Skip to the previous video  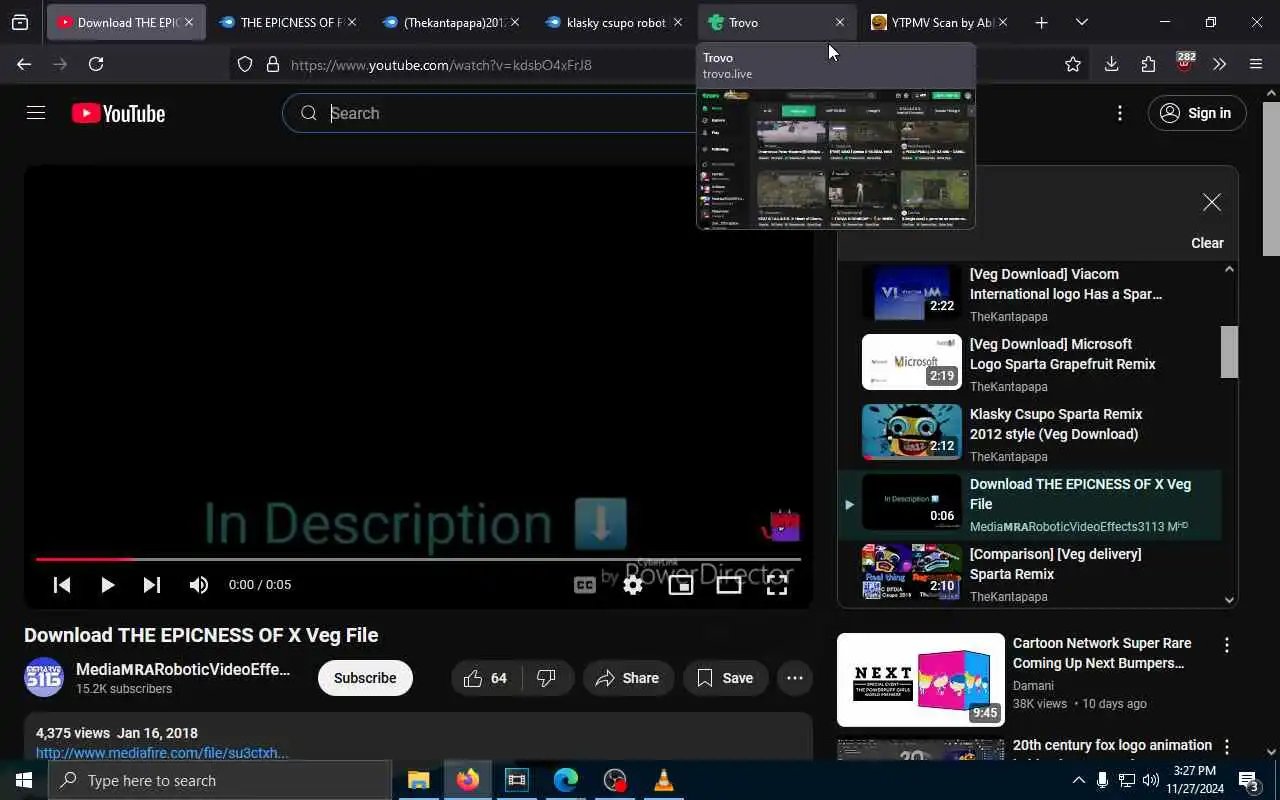tap(62, 585)
